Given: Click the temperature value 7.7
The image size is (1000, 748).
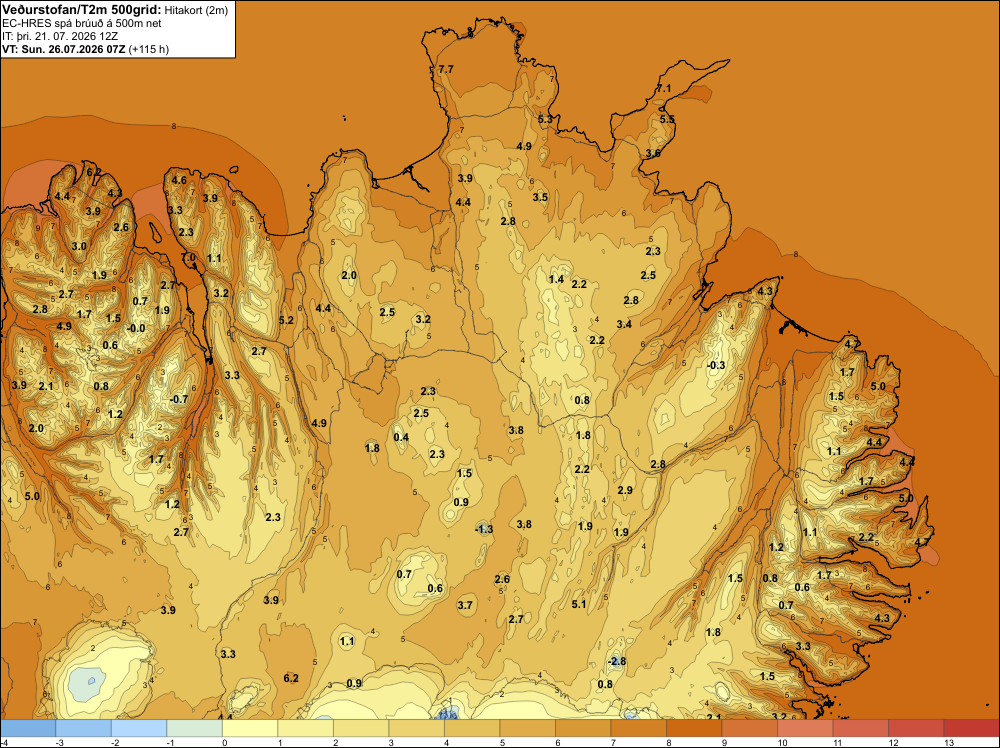Looking at the screenshot, I should pos(446,69).
